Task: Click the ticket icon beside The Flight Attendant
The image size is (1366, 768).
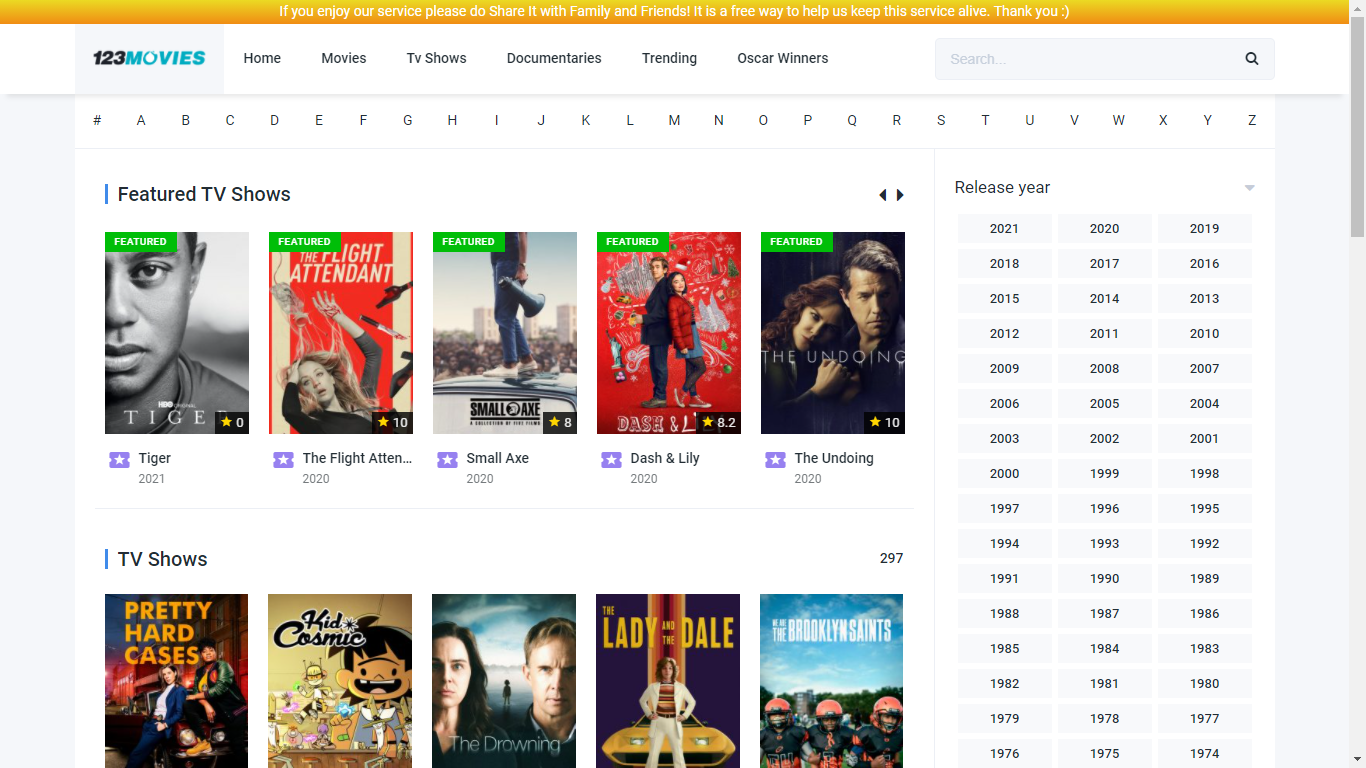Action: pos(283,460)
